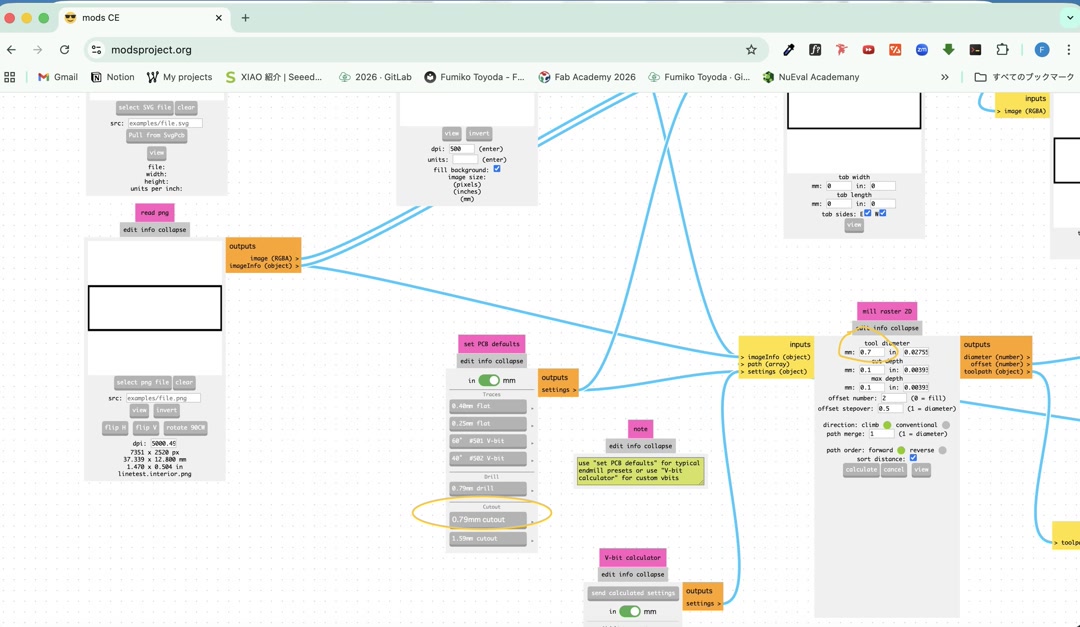
Task: Click Pull from SvgPcb button
Action: (156, 136)
